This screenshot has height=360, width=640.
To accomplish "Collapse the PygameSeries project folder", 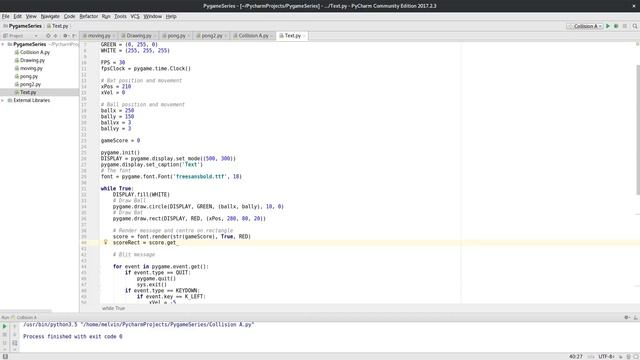I will click(3, 44).
